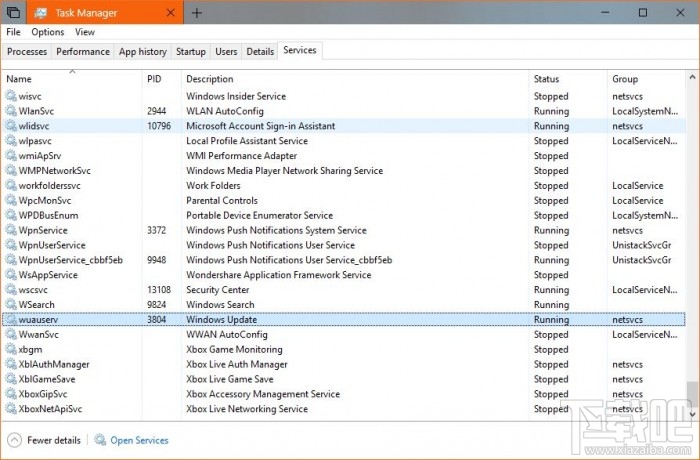Click the Task Manager icon in title tab

[40, 13]
